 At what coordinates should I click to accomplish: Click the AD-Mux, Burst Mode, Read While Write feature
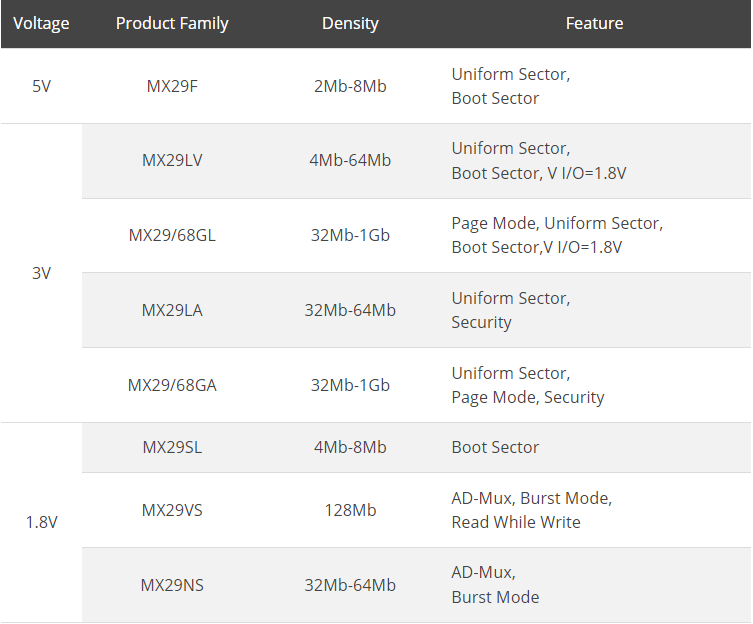[x=531, y=510]
